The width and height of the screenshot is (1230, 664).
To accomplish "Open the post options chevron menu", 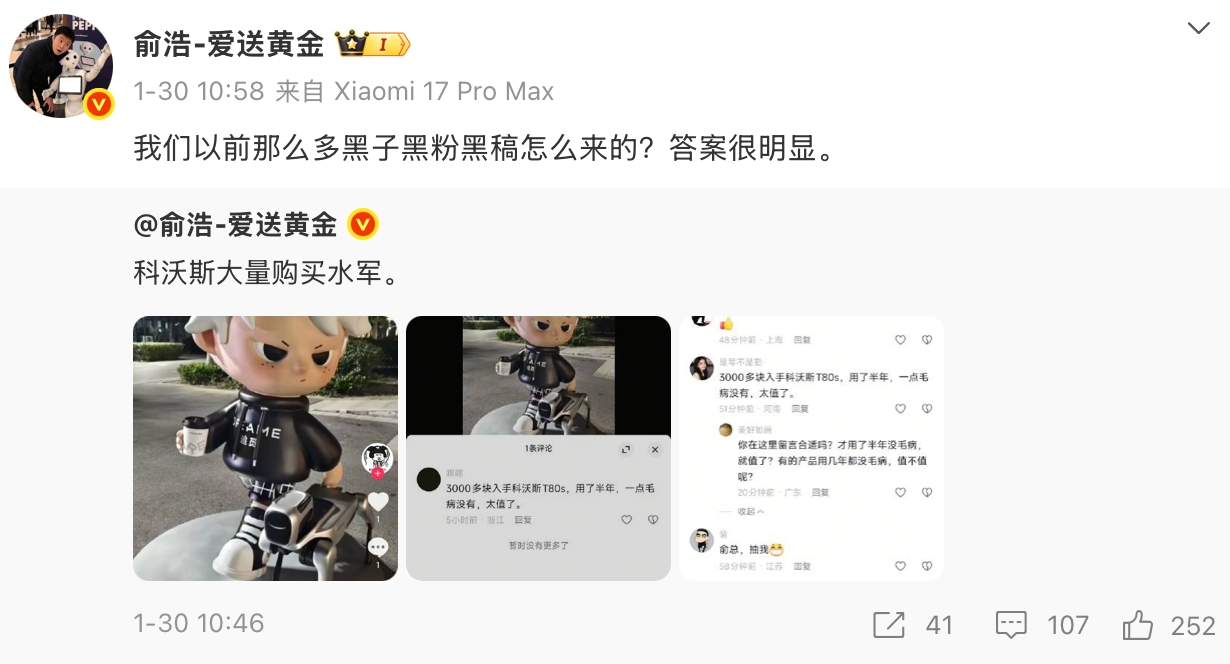I will pos(1198,28).
